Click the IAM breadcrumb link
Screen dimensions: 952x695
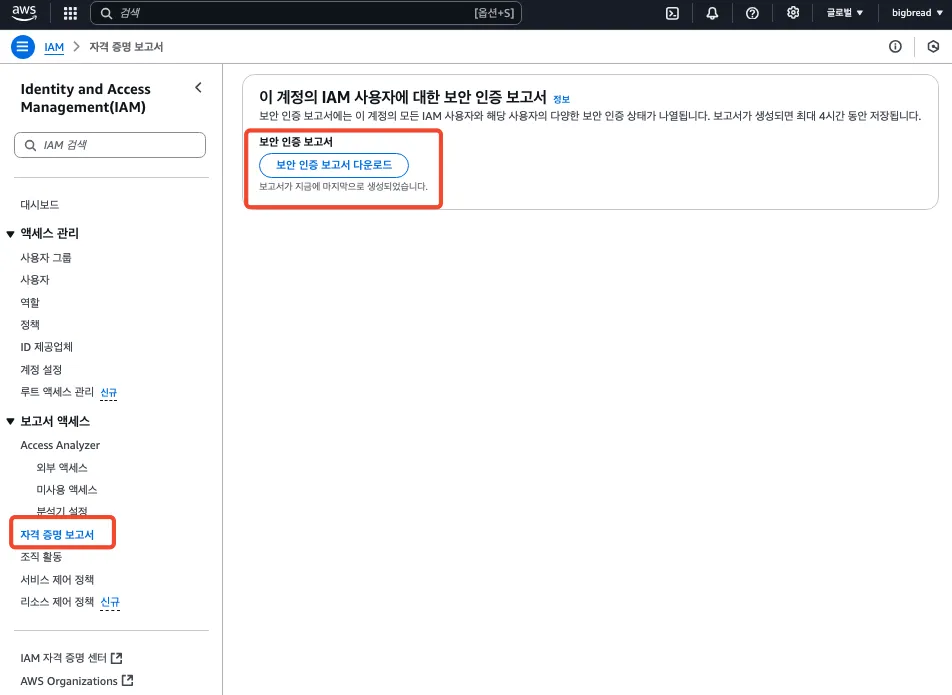point(54,47)
